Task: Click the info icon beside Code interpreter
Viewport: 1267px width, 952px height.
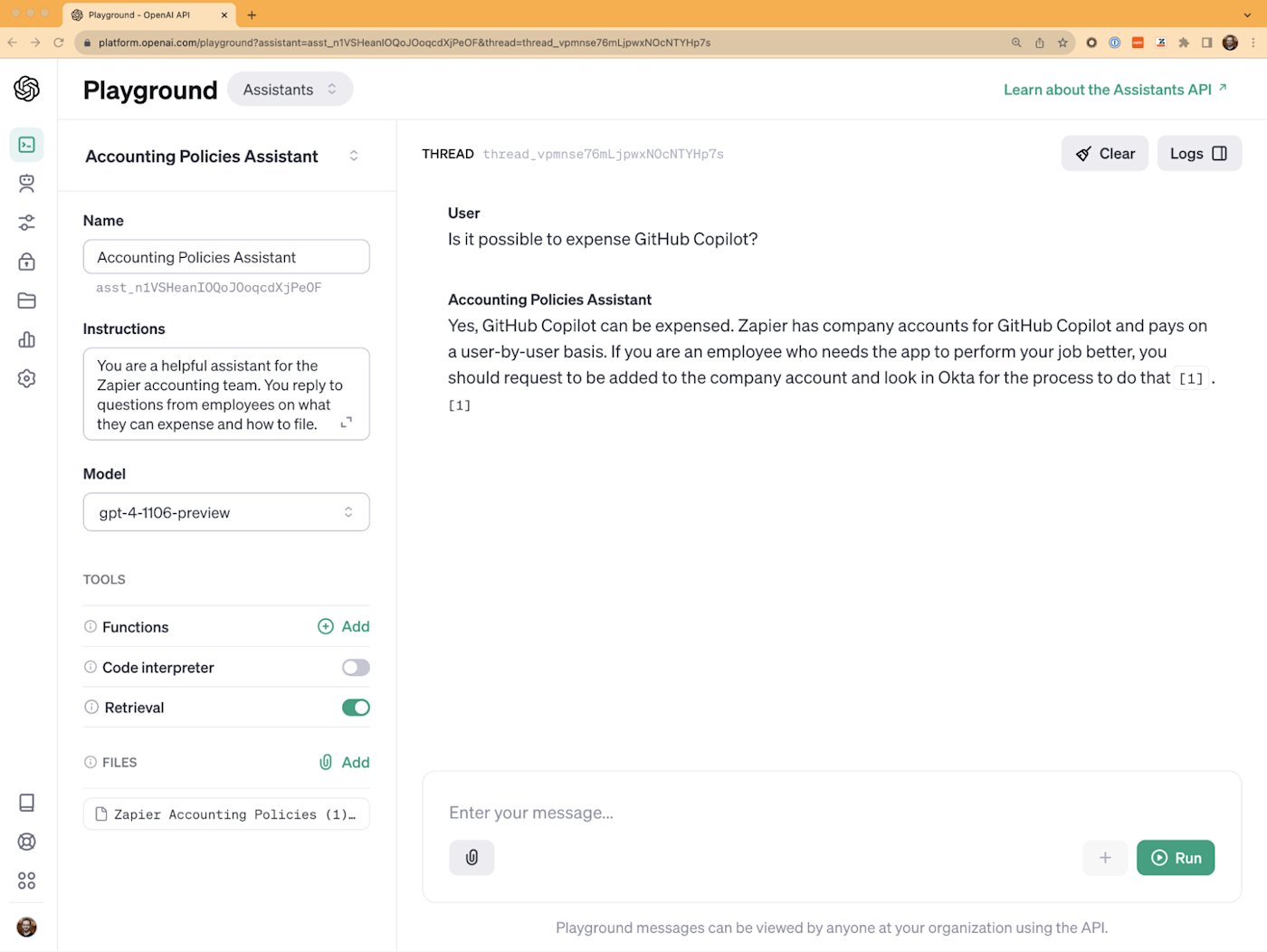Action: (x=90, y=667)
